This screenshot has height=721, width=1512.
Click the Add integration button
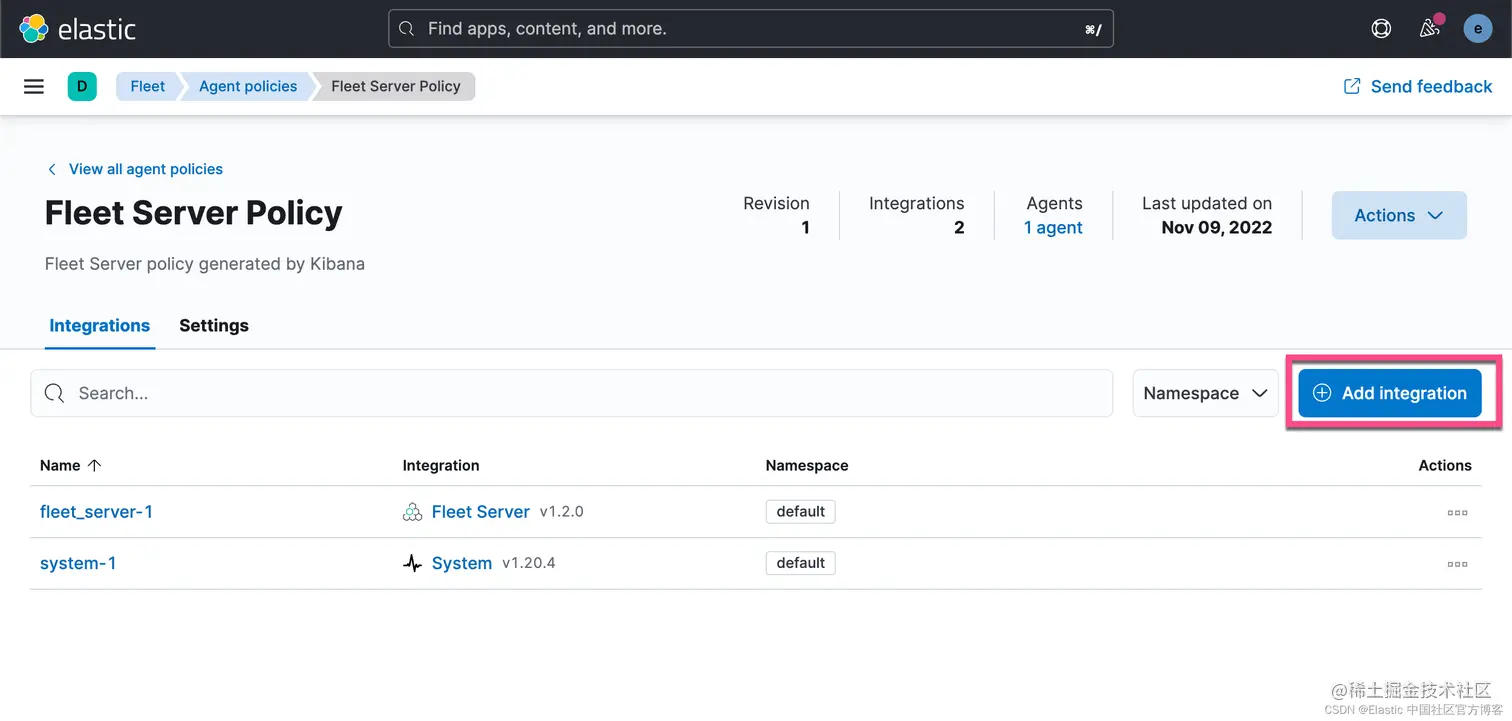(x=1390, y=393)
